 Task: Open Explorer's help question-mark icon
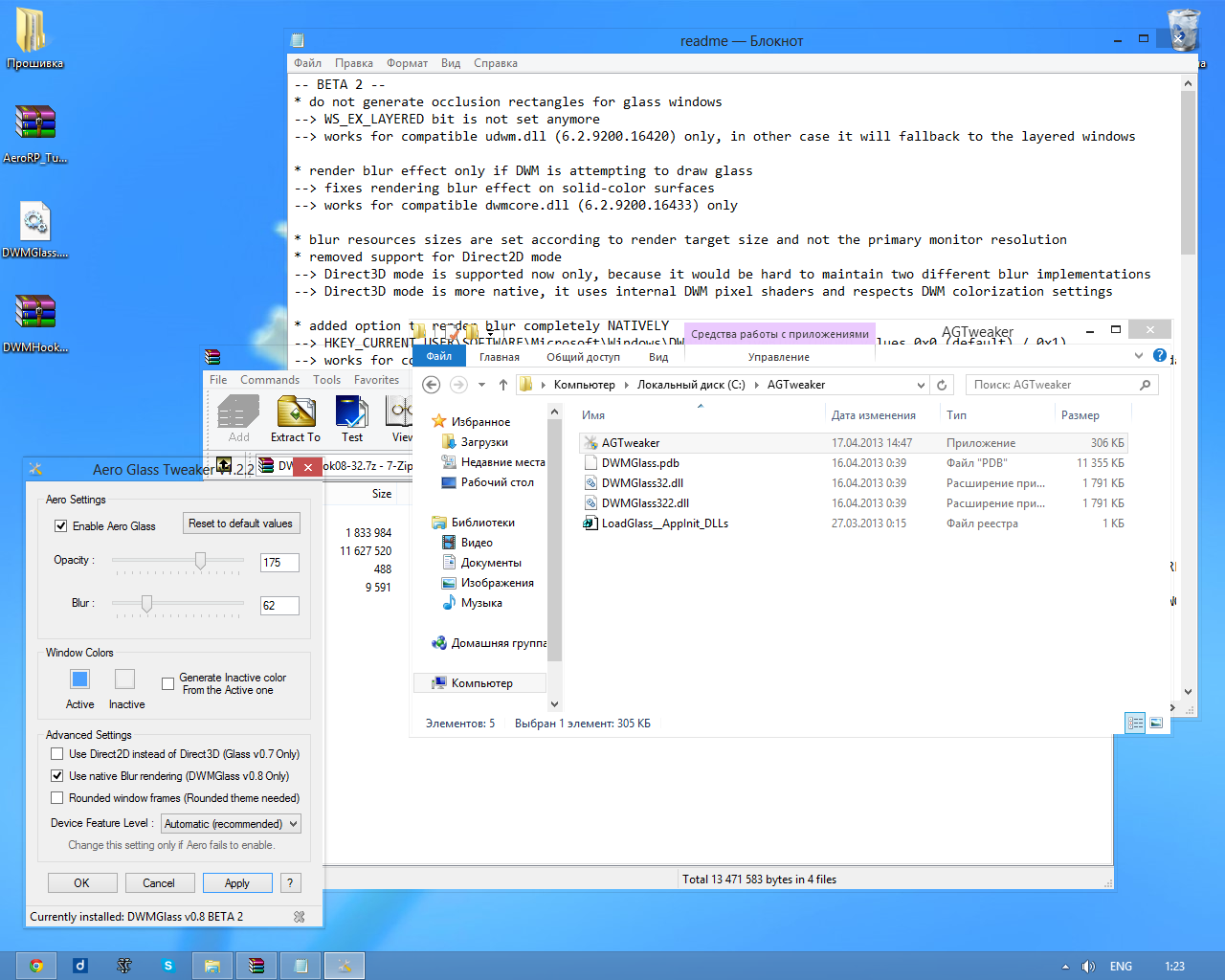pos(1160,355)
